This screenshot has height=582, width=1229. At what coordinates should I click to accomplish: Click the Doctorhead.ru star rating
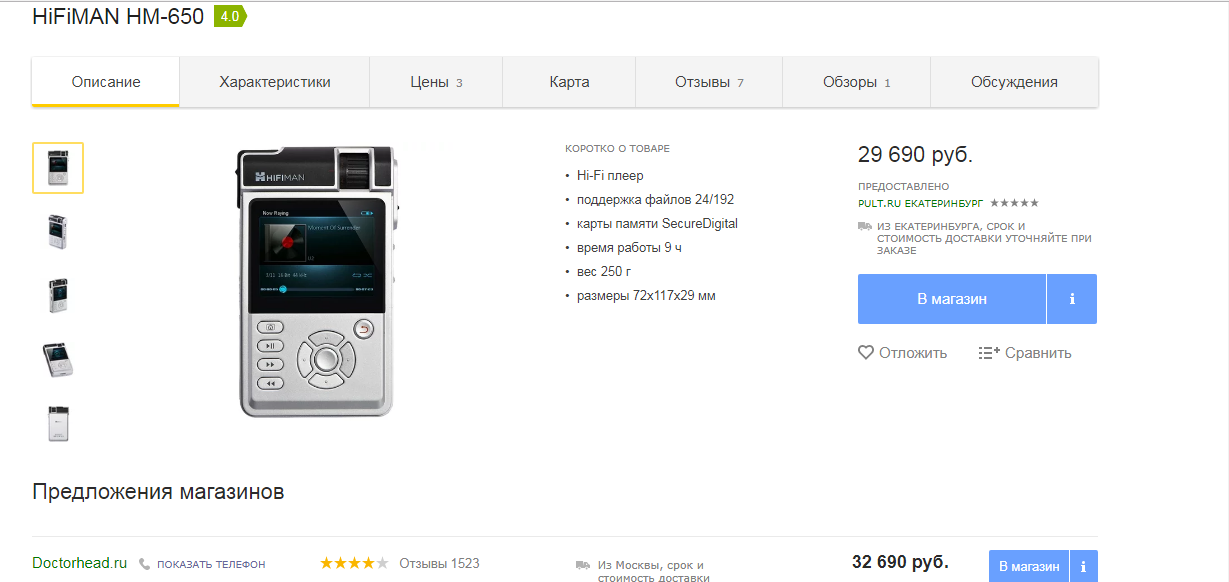[x=354, y=563]
